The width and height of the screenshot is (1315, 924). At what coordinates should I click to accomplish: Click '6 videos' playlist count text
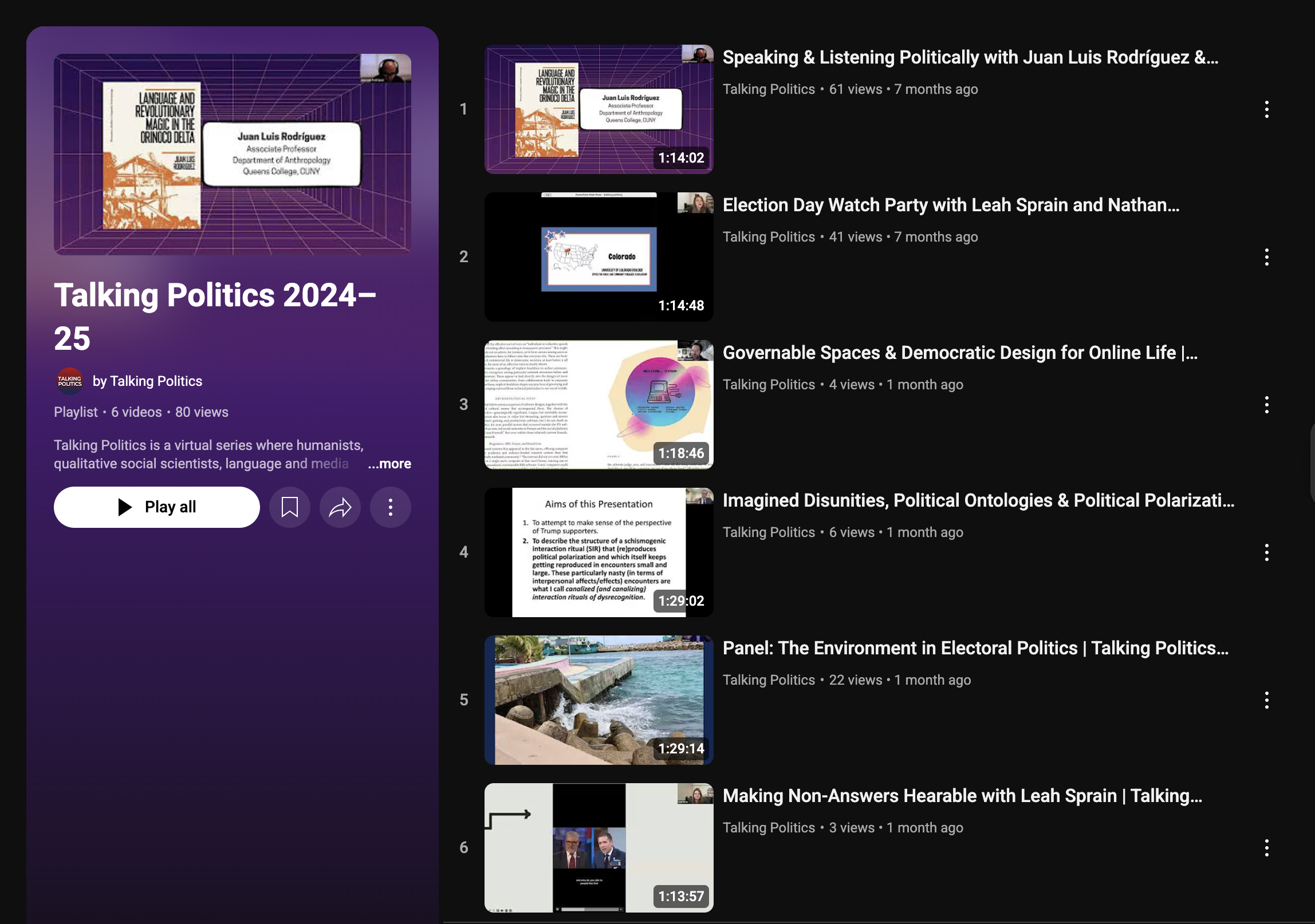coord(136,412)
